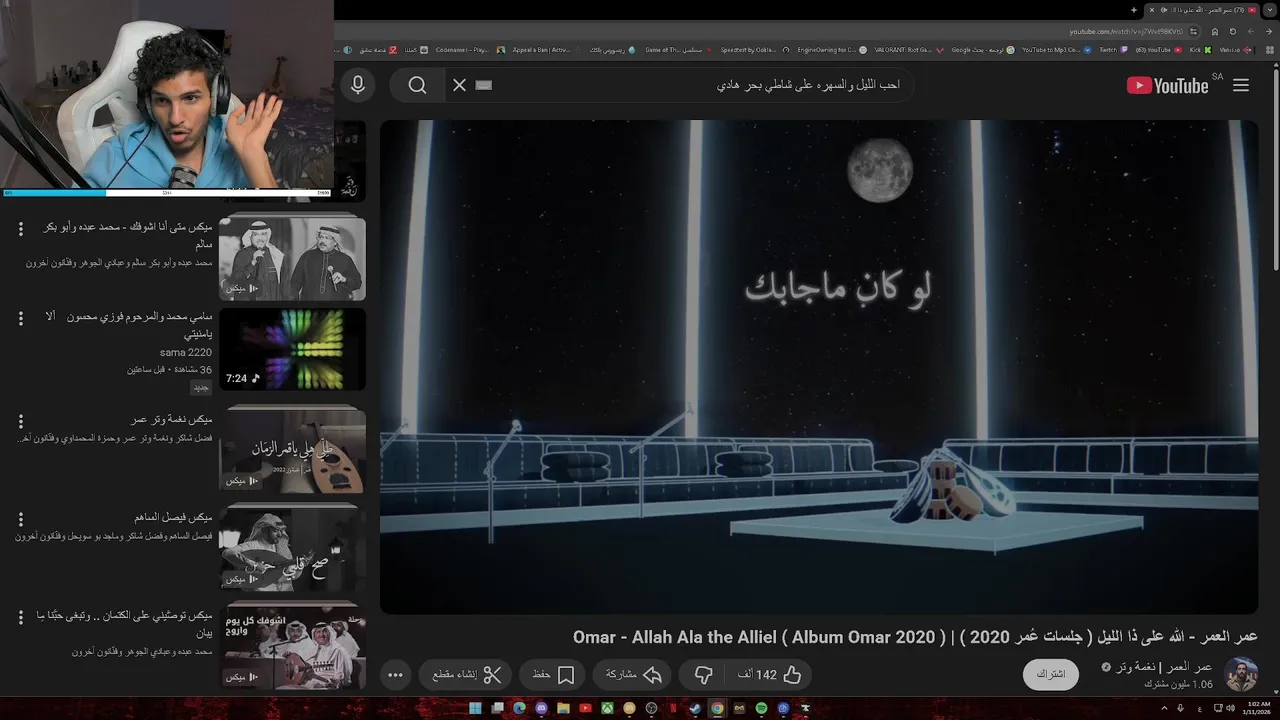
Task: Open the sama 2220 channel name
Action: [x=186, y=352]
